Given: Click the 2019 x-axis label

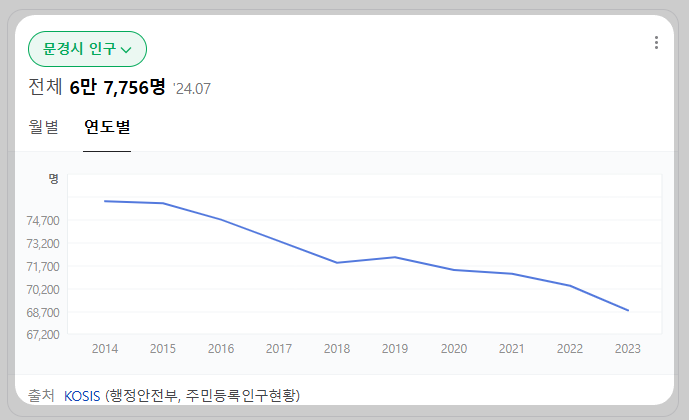Looking at the screenshot, I should (x=395, y=349).
